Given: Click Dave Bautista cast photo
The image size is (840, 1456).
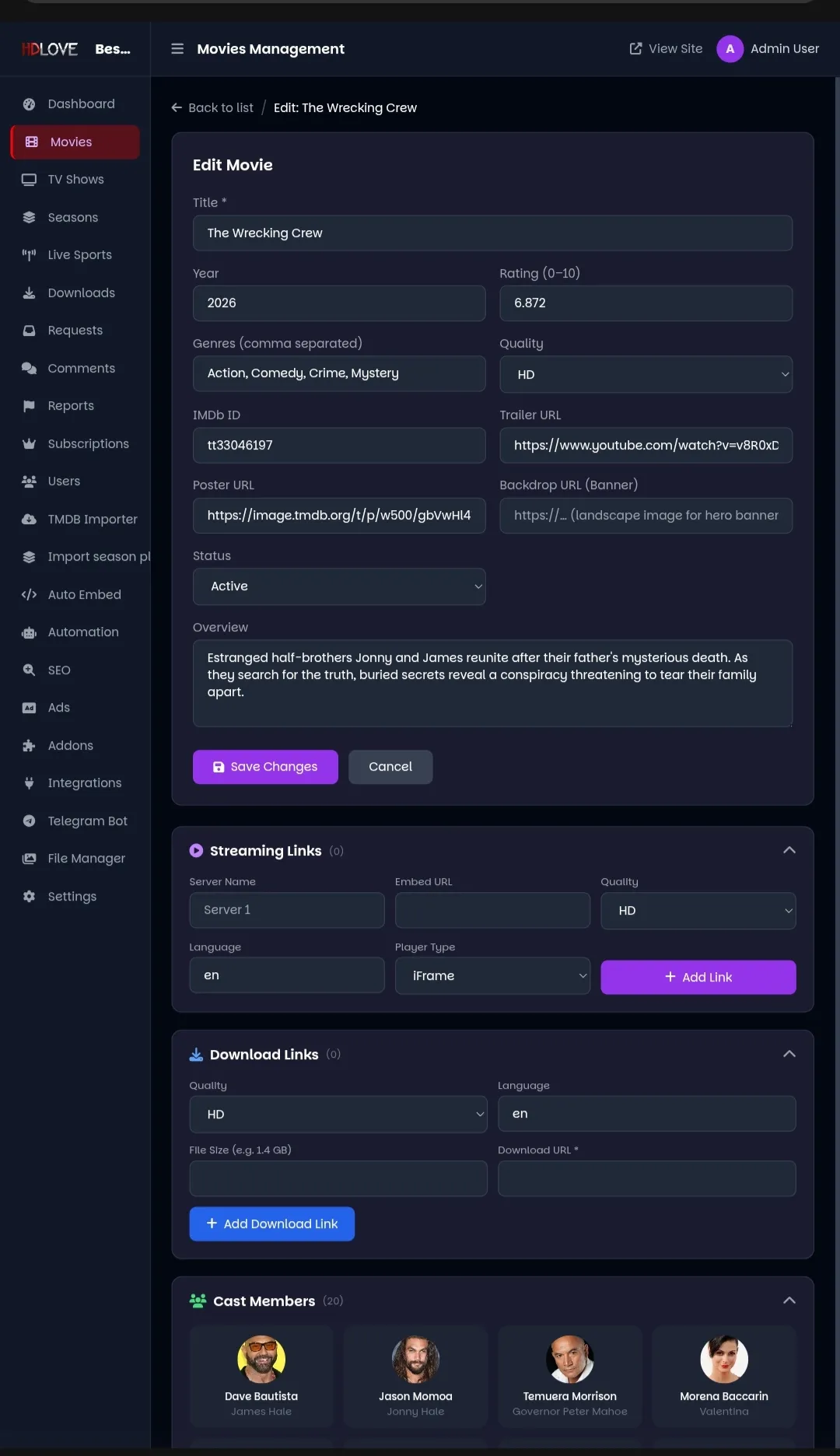Looking at the screenshot, I should [261, 1360].
